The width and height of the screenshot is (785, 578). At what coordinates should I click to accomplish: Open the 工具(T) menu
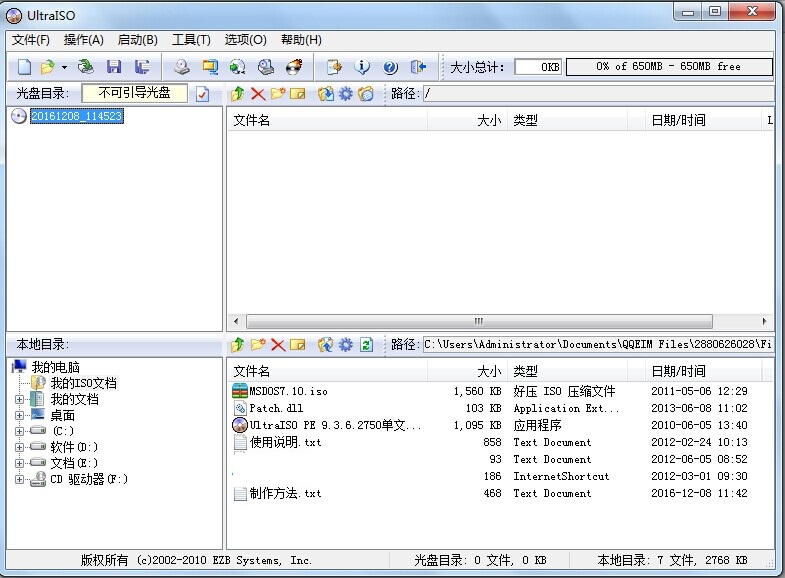coord(191,40)
